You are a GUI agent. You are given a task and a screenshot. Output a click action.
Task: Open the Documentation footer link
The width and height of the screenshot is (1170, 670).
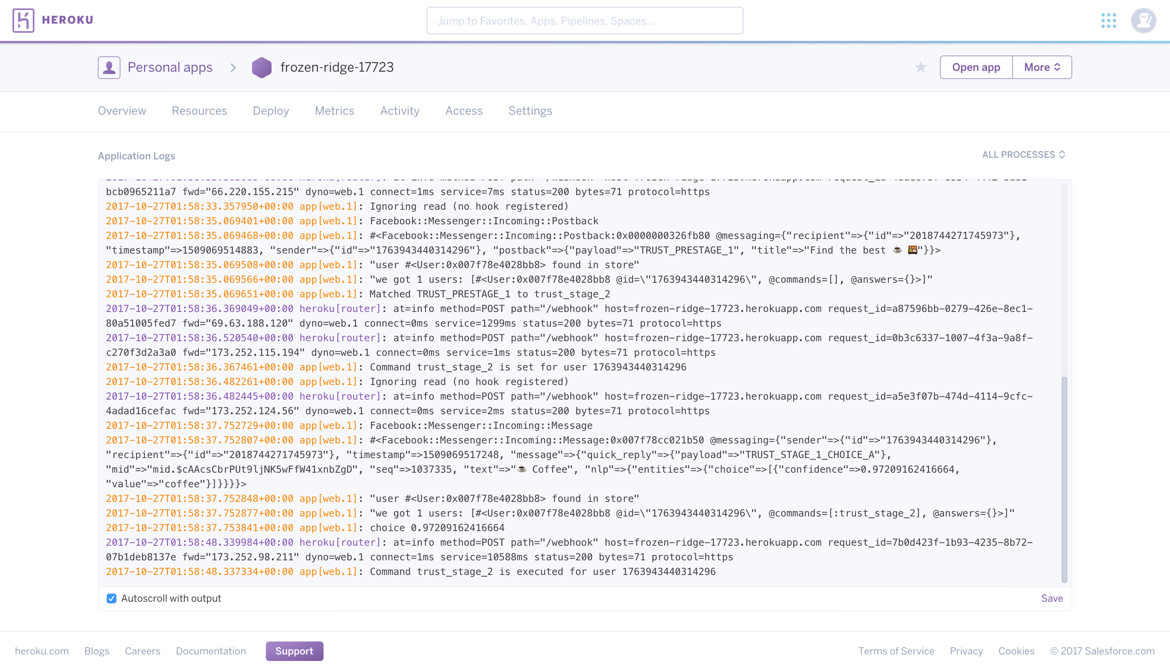(x=211, y=651)
